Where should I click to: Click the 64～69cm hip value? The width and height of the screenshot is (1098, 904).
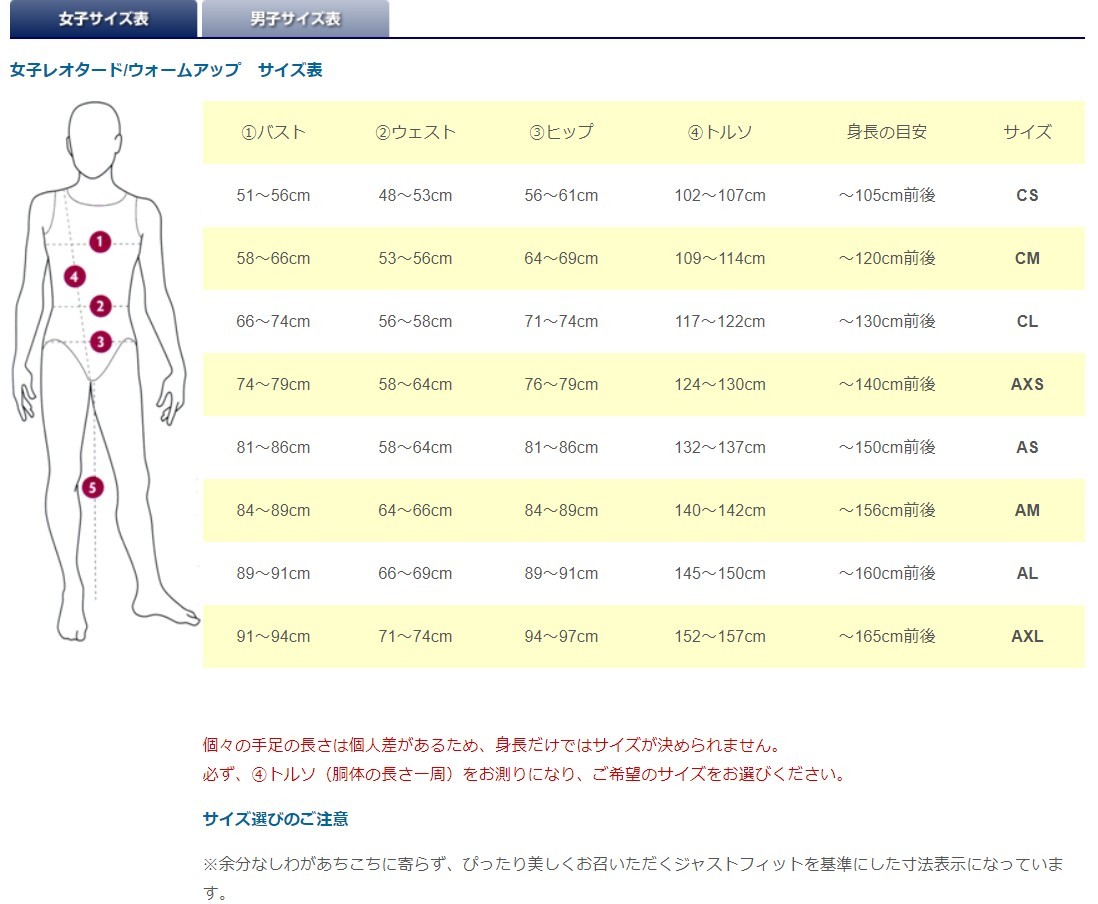561,258
